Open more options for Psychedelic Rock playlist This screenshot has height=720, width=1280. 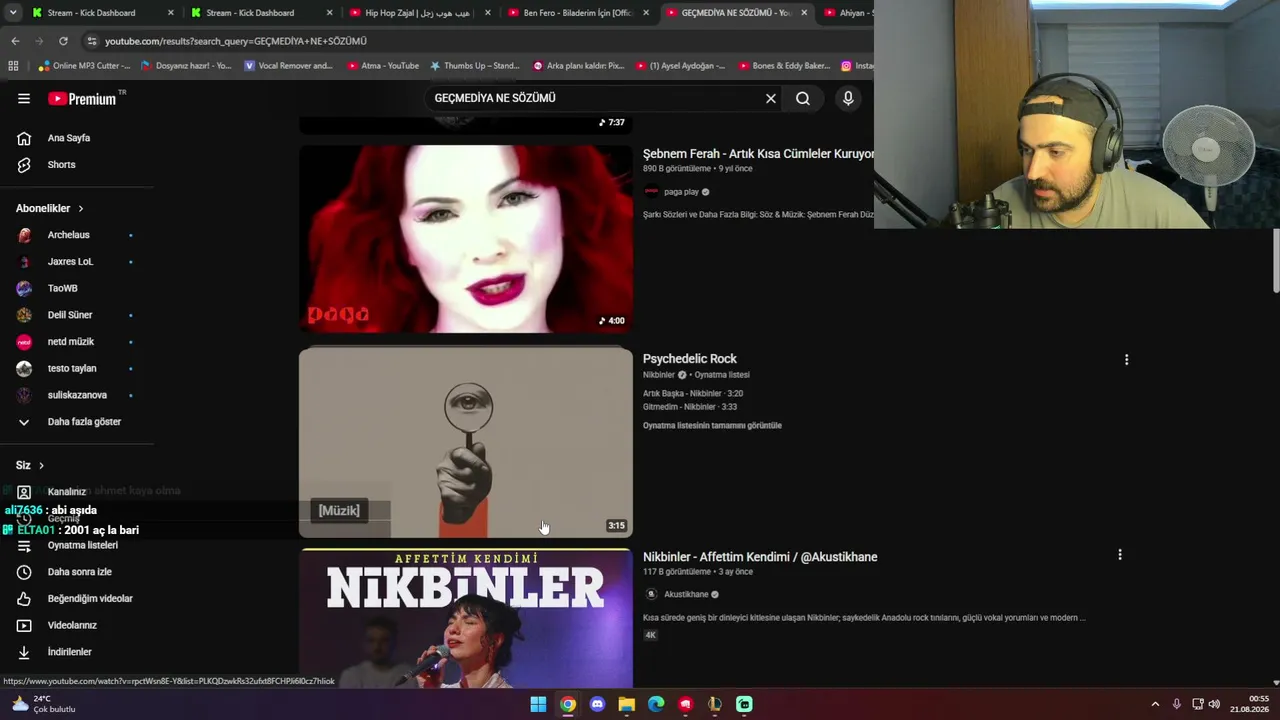1126,360
